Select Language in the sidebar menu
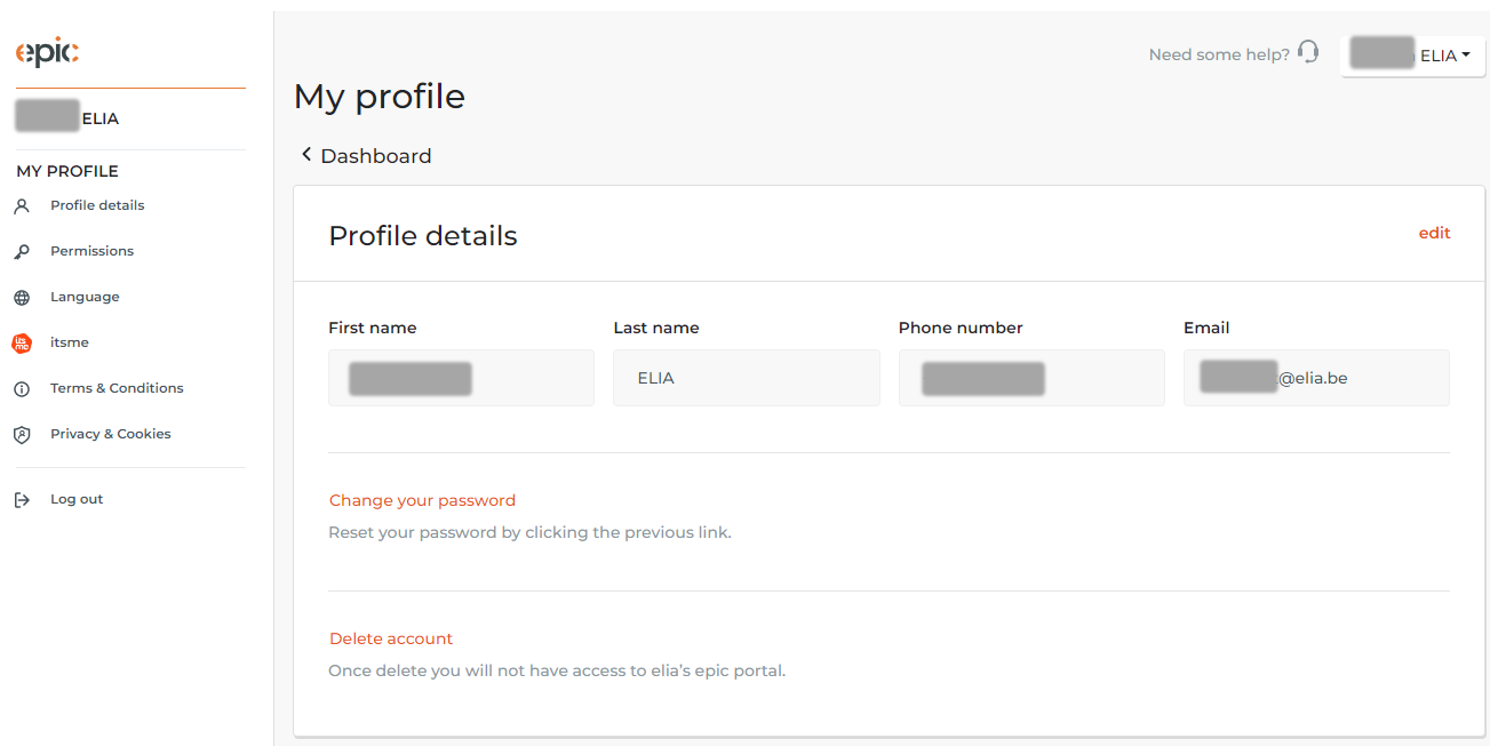 (x=85, y=297)
